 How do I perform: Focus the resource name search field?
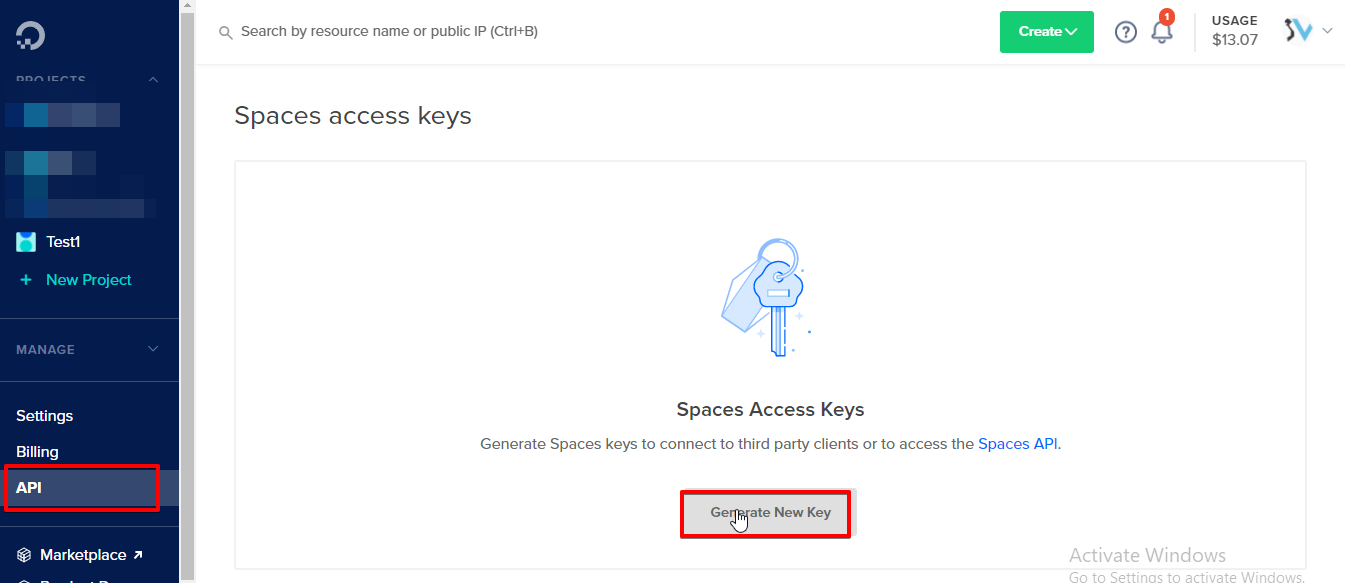(600, 32)
